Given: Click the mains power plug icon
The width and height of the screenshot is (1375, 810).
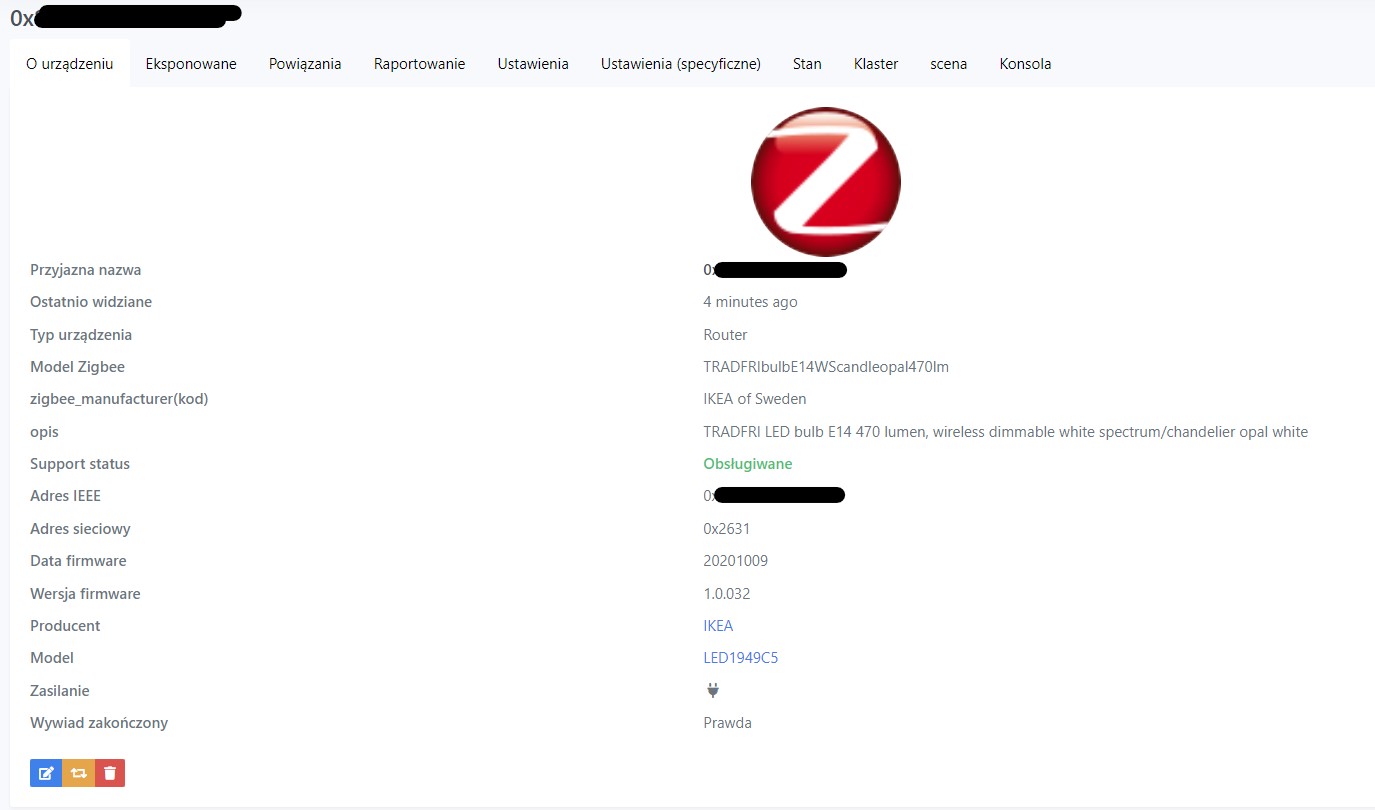Looking at the screenshot, I should [x=713, y=690].
